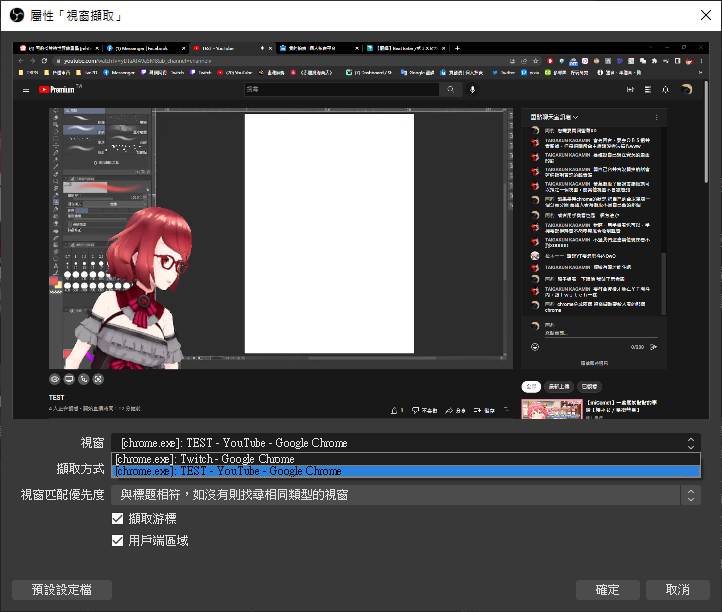Image resolution: width=722 pixels, height=612 pixels.
Task: Click the 不喜歡 dislike button under video
Action: pos(425,410)
